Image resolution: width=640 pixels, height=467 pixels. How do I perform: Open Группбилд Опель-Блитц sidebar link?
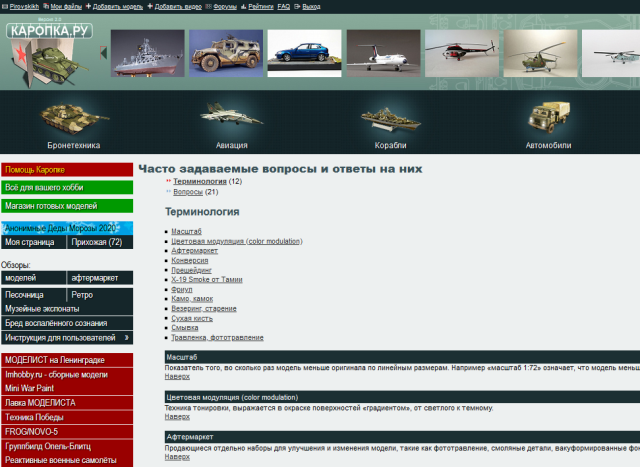(67, 446)
